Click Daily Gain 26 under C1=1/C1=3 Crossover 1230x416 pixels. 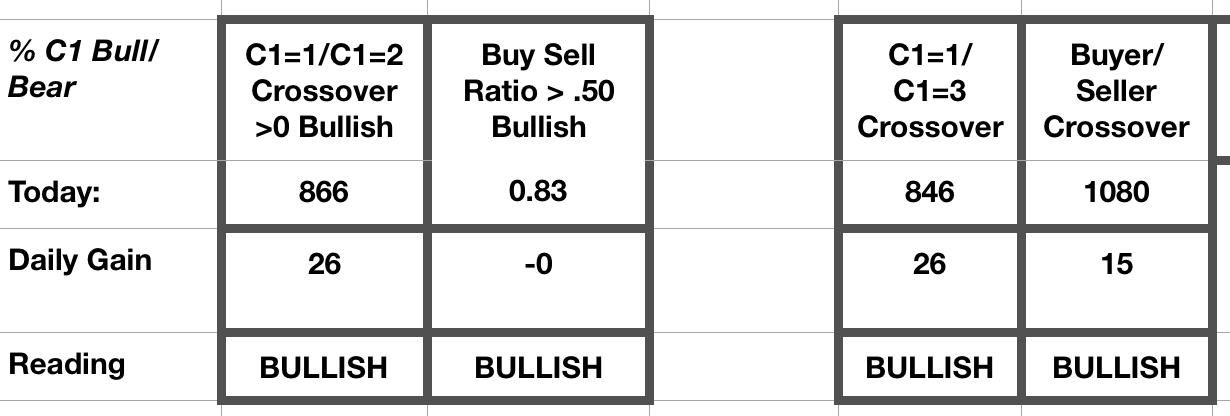point(929,264)
